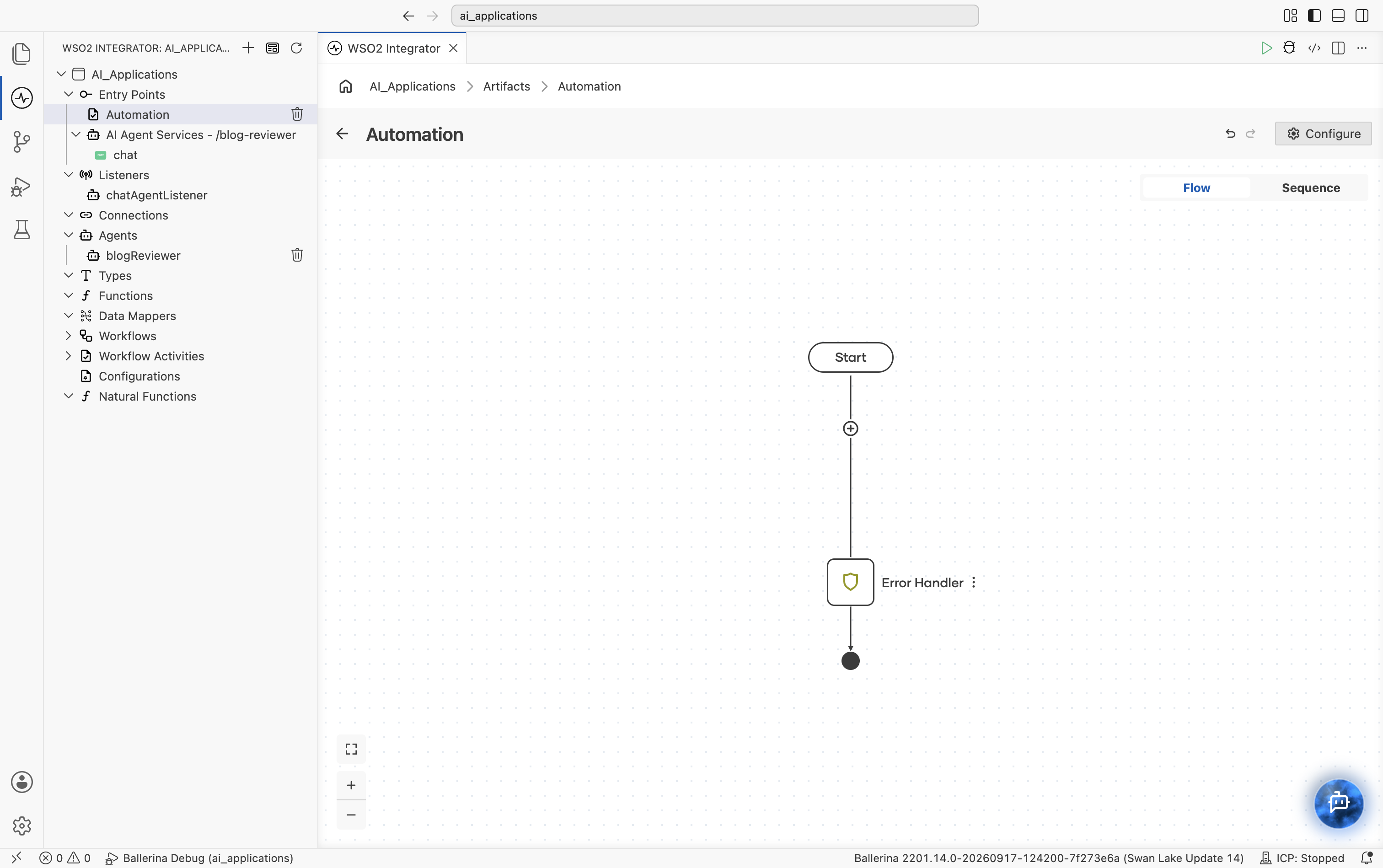Fit diagram to screen
1383x868 pixels.
351,749
